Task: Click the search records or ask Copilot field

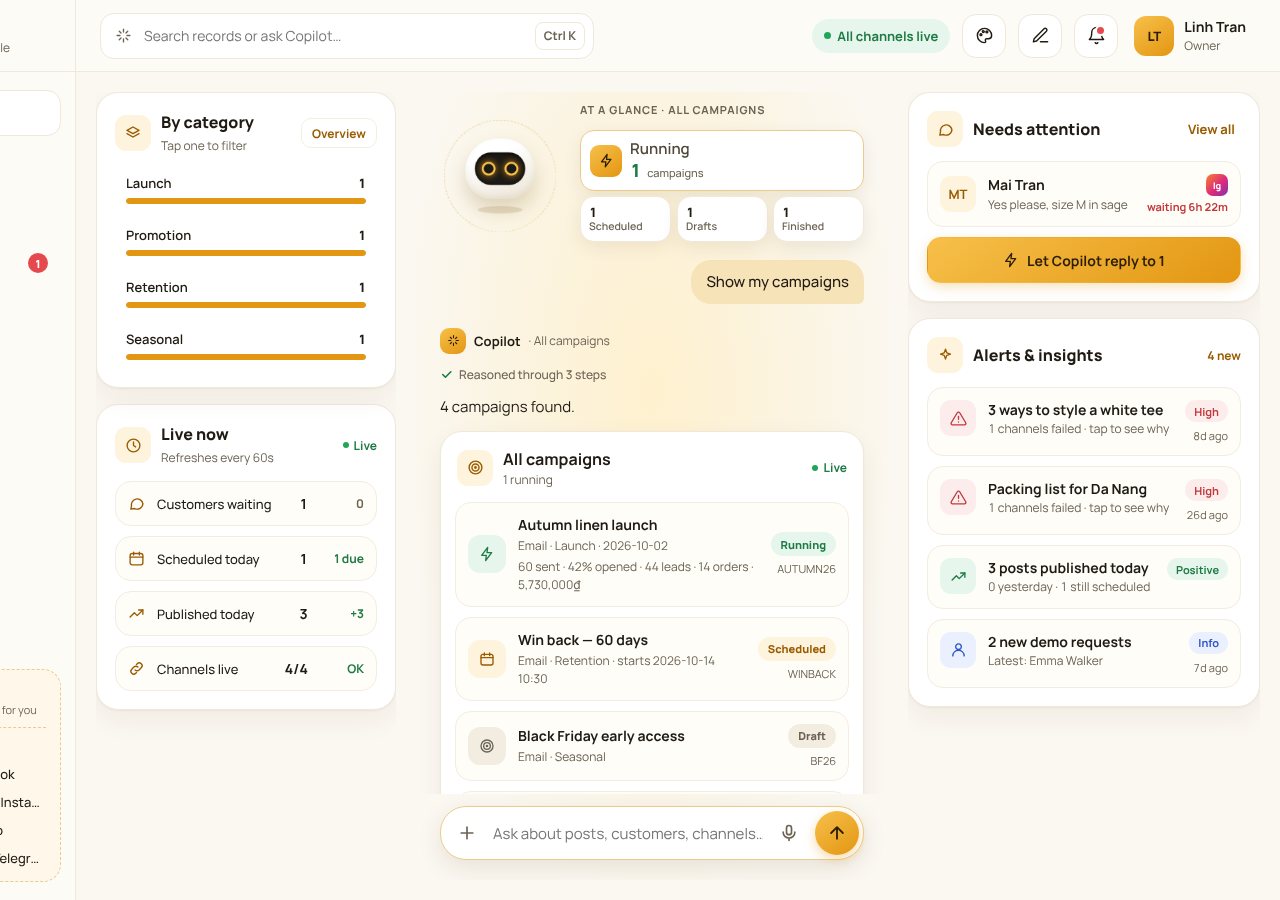Action: 347,36
